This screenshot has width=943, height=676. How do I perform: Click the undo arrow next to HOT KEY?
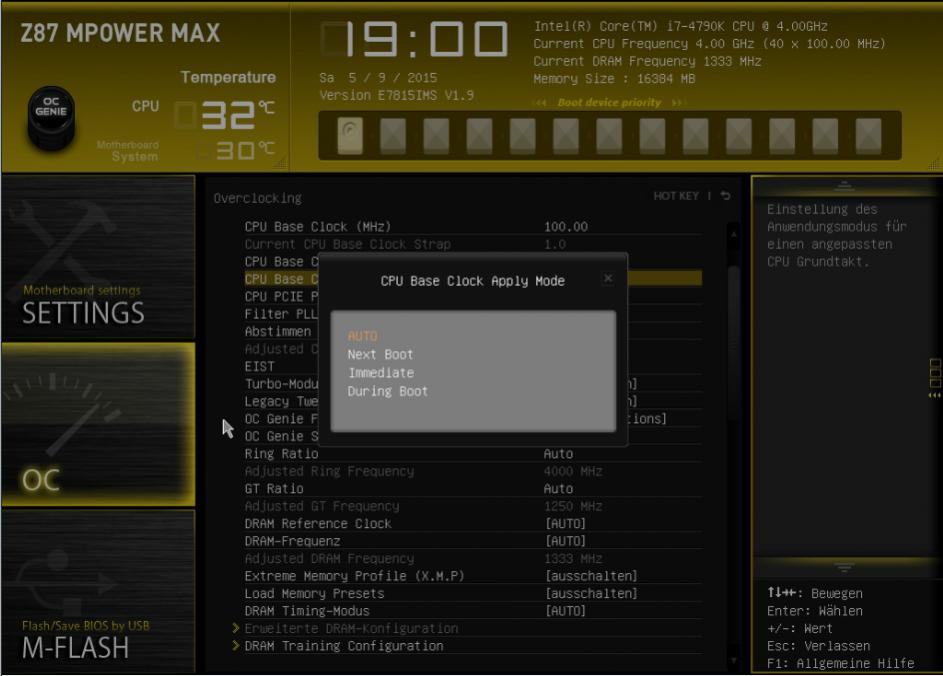(725, 196)
